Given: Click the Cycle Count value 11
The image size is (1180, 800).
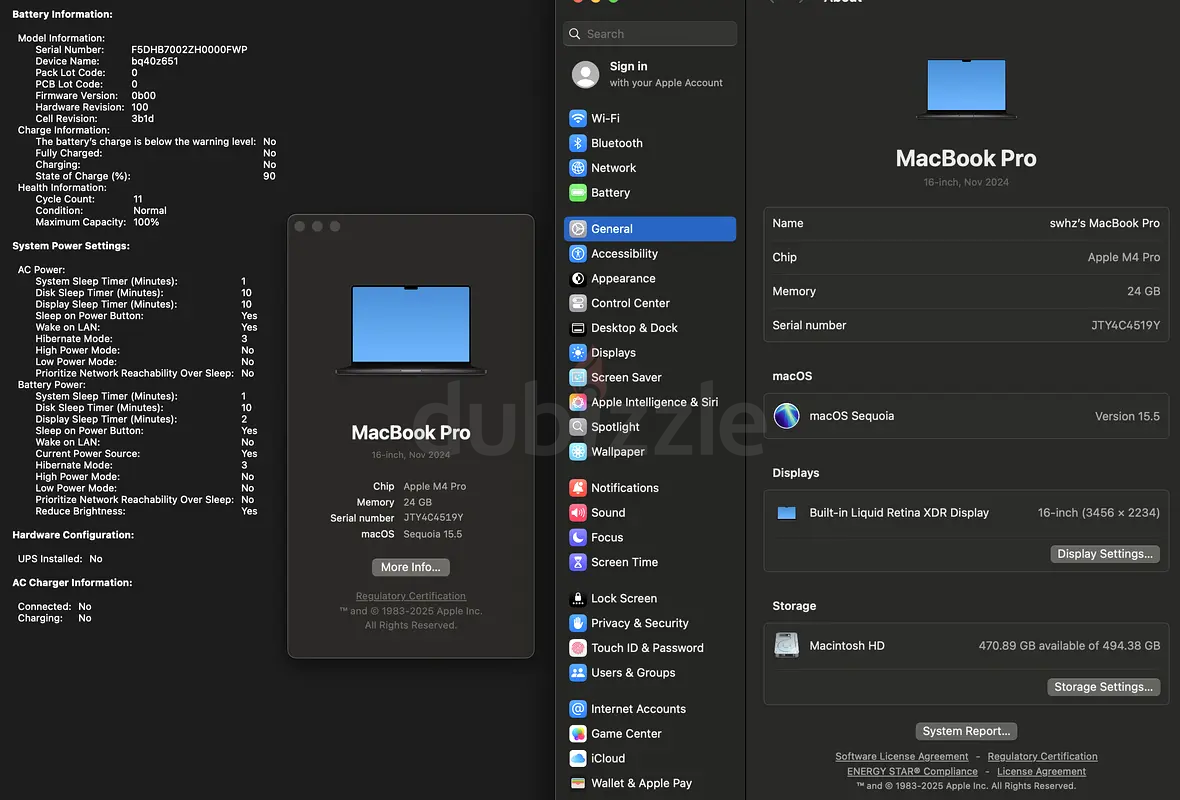Looking at the screenshot, I should tap(138, 199).
